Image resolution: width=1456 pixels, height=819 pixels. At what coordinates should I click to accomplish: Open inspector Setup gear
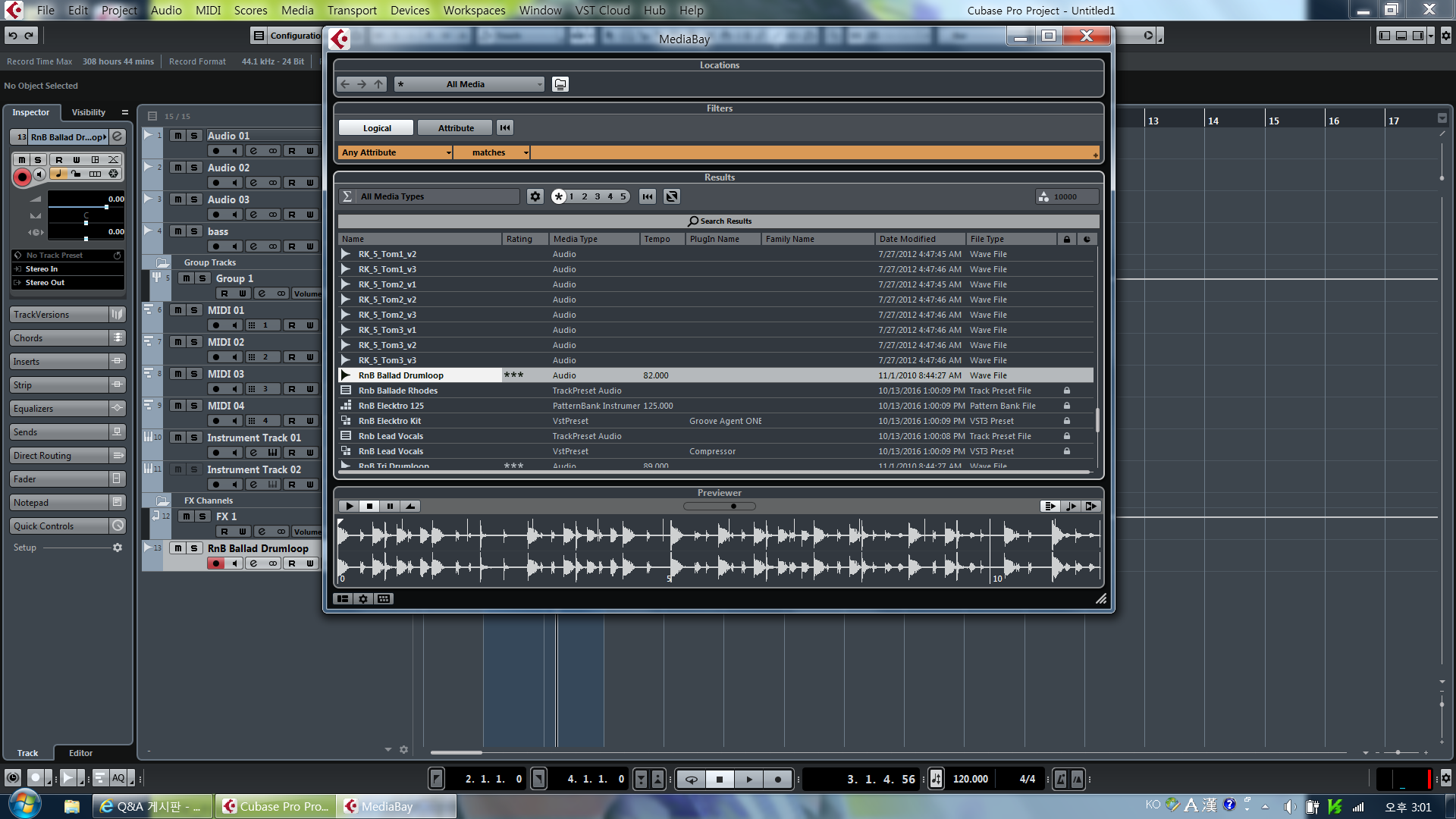(118, 548)
